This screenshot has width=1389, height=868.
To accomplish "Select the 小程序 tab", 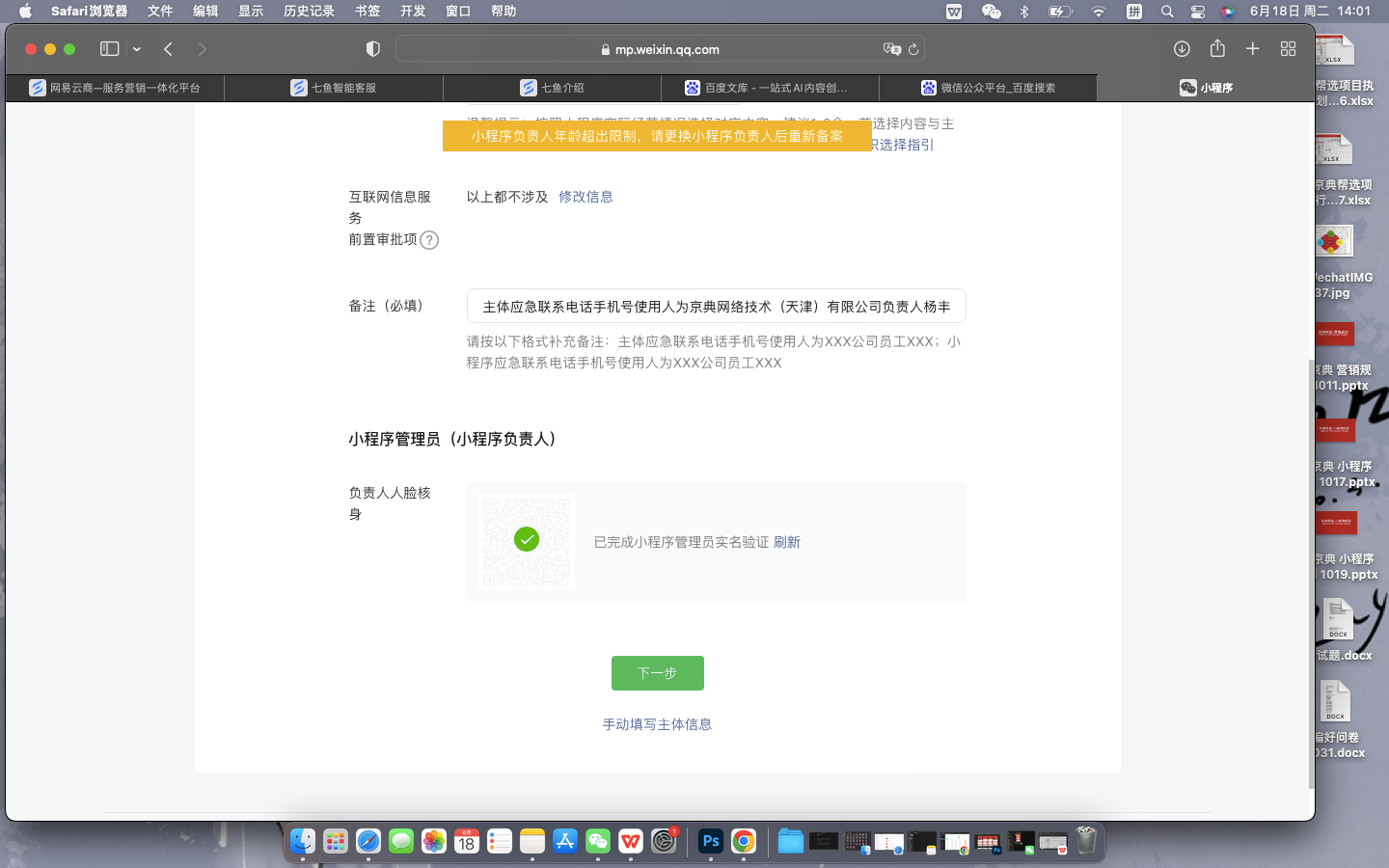I will [1206, 88].
